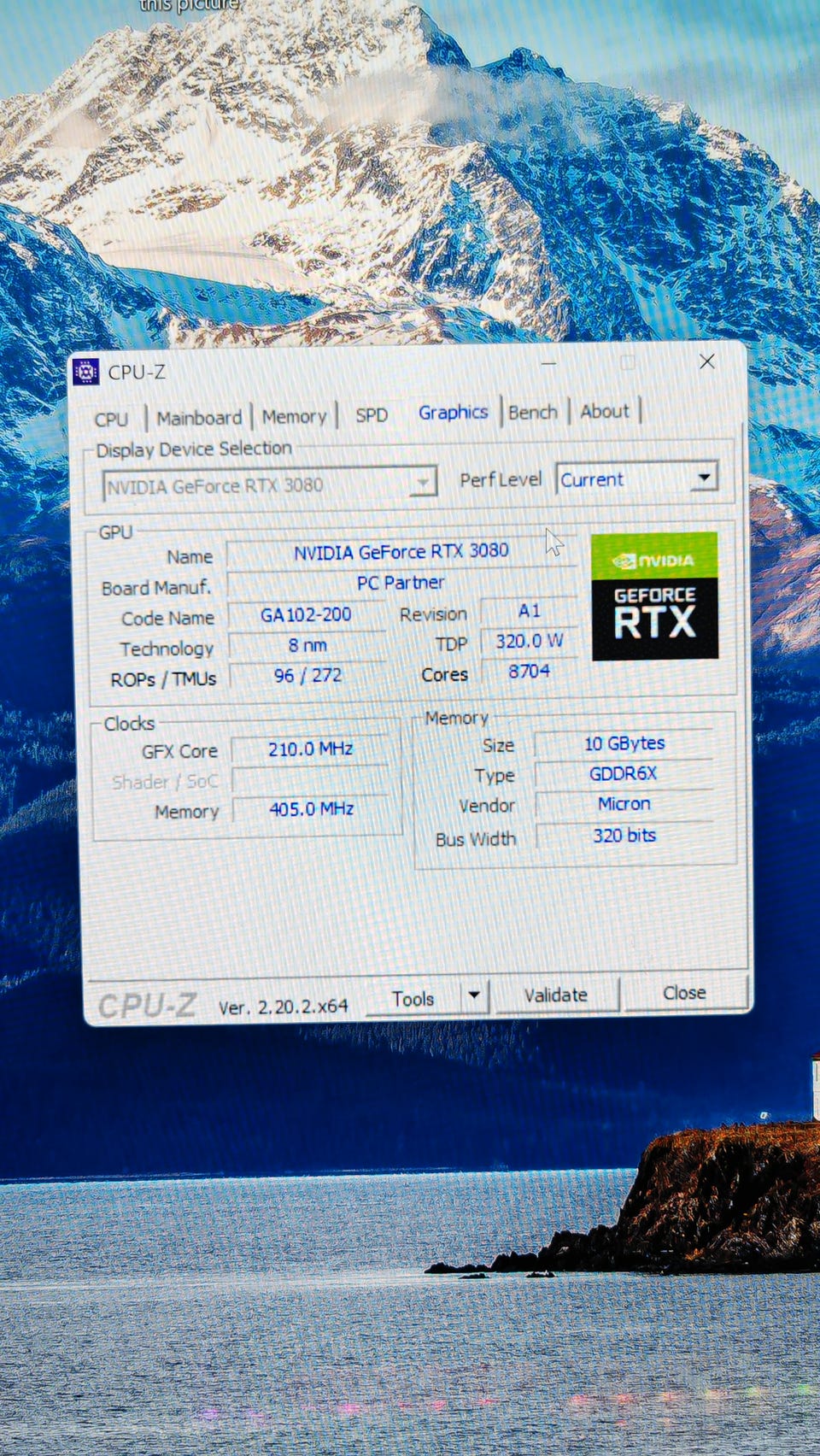Open the Mainboard tab
The image size is (820, 1456).
[x=199, y=418]
